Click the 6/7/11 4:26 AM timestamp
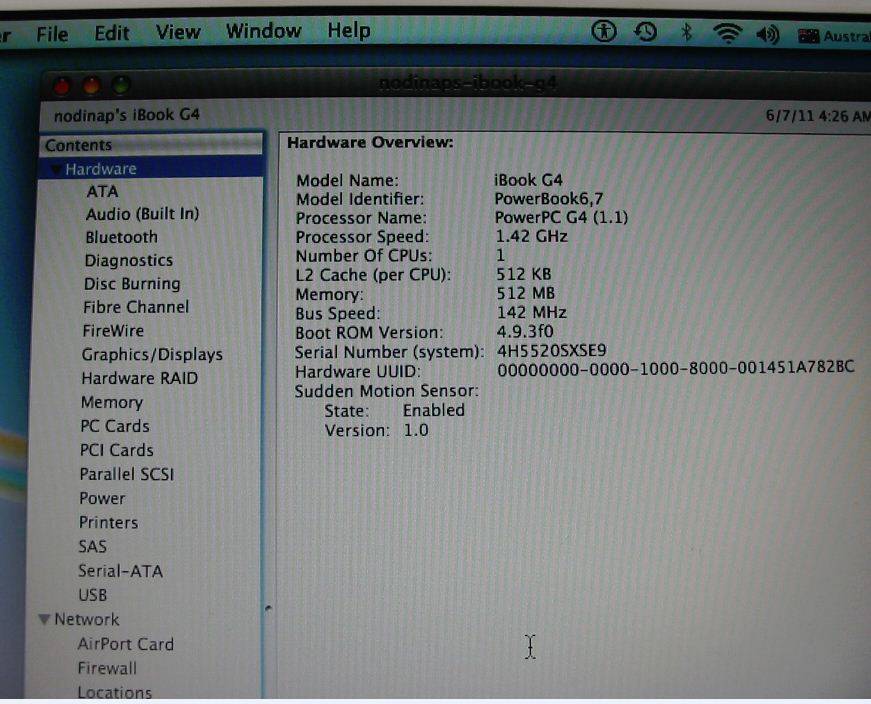This screenshot has height=704, width=871. [818, 116]
